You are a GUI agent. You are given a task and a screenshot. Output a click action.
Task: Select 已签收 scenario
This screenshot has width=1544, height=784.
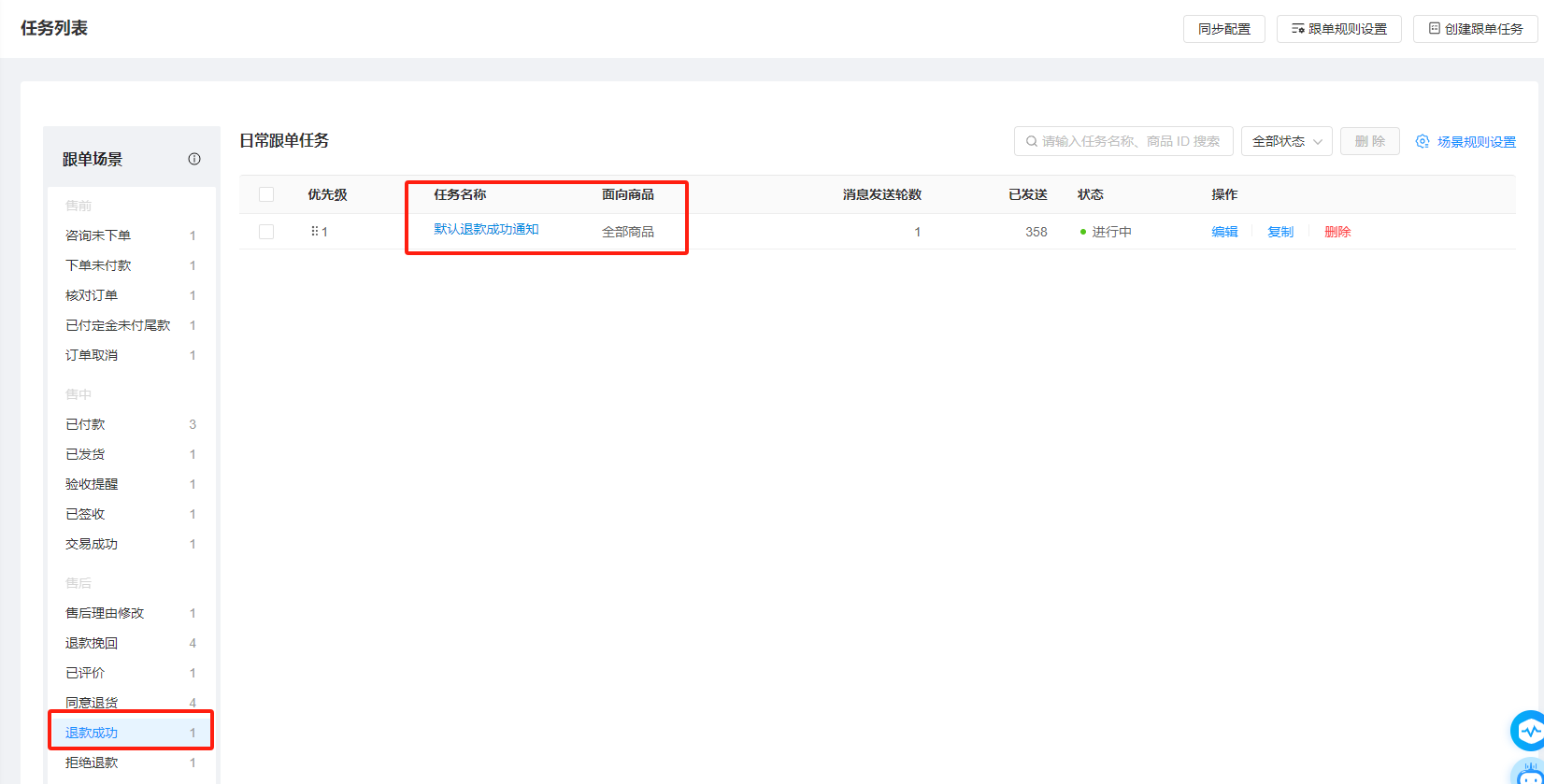(x=131, y=514)
